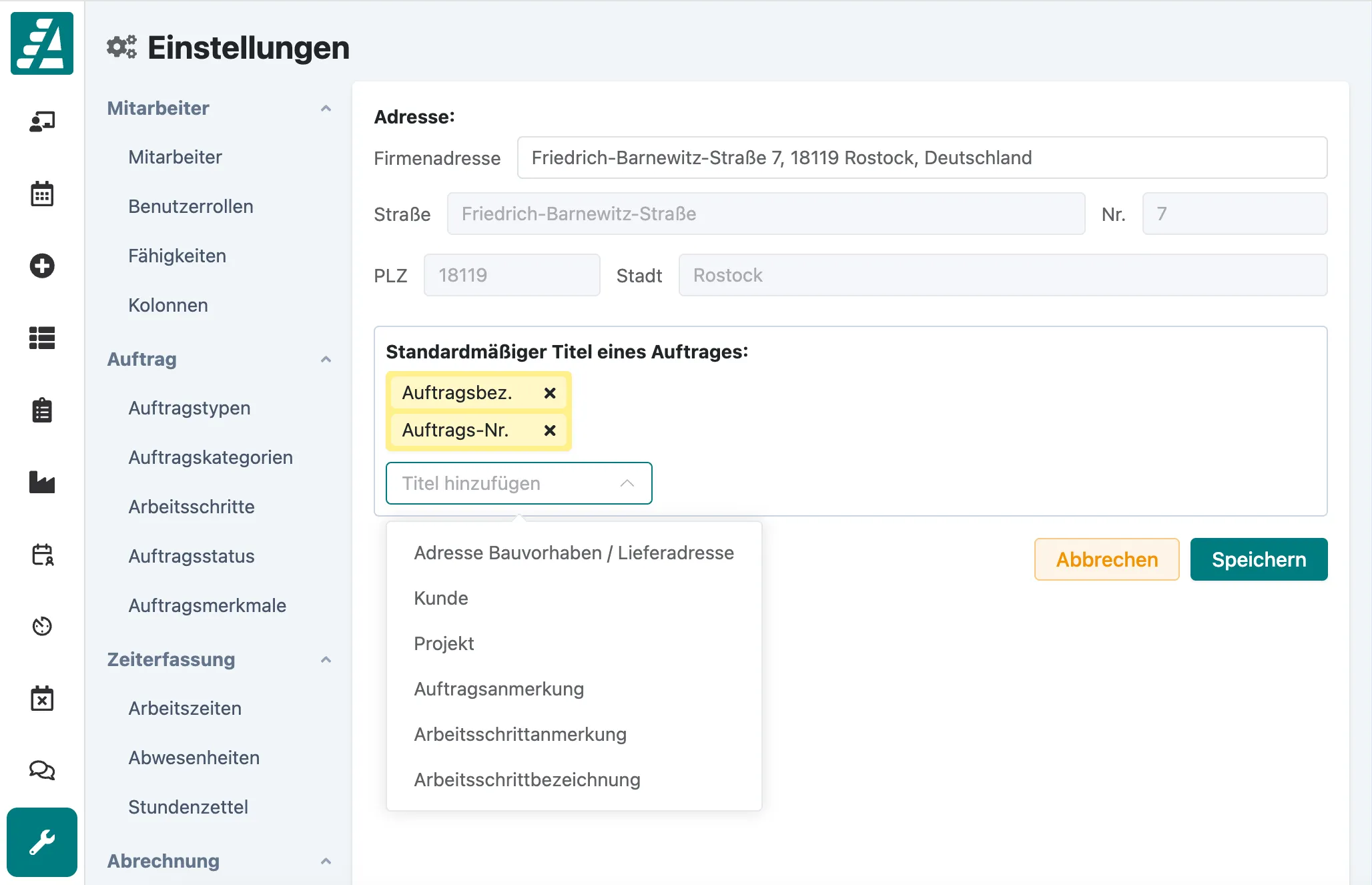Remove the Auftrags-Nr. title tag

pyautogui.click(x=550, y=430)
